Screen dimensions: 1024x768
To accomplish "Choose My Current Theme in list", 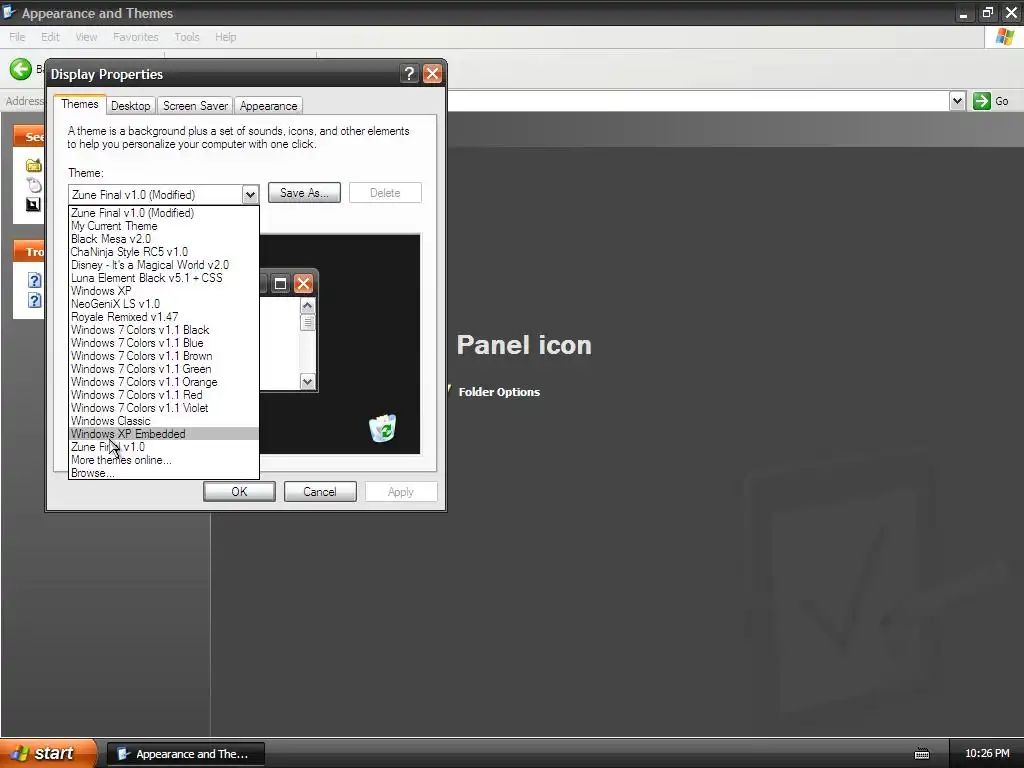I will (x=164, y=226).
